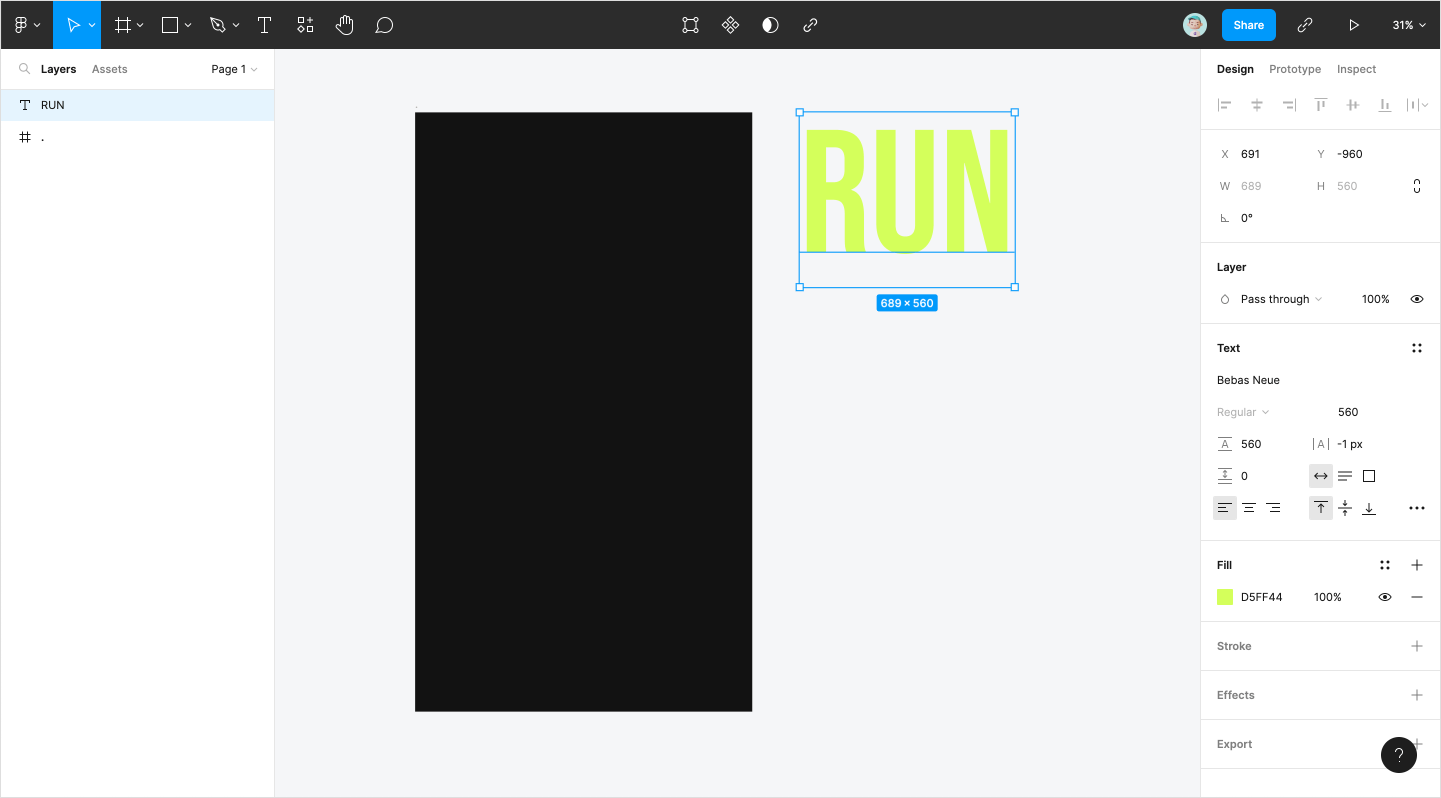Image resolution: width=1441 pixels, height=798 pixels.
Task: Toggle fill visibility eye icon
Action: click(x=1384, y=597)
